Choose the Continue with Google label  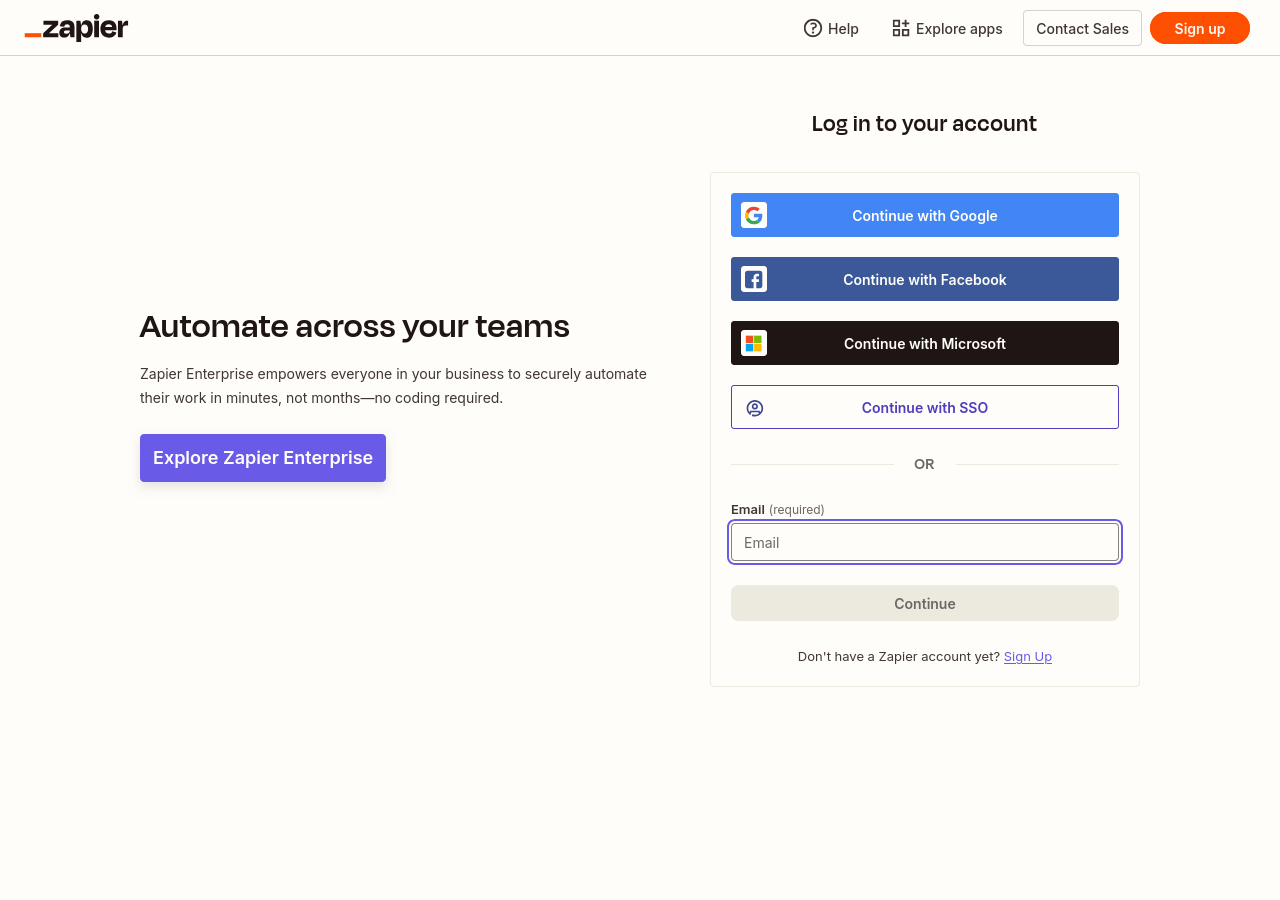[x=924, y=216]
